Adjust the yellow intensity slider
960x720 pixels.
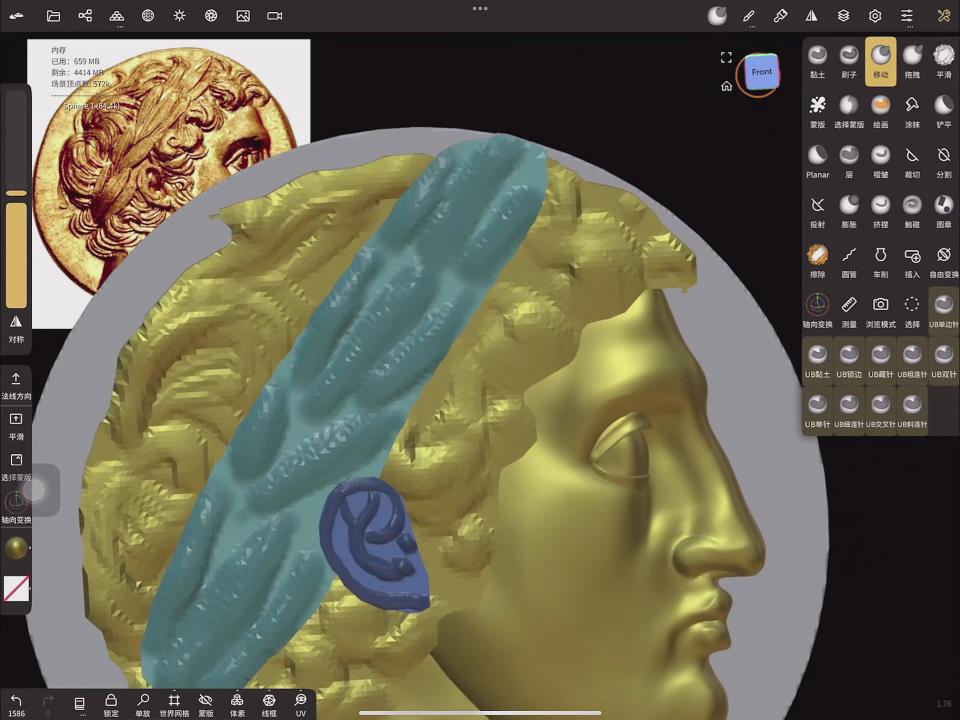tap(17, 255)
